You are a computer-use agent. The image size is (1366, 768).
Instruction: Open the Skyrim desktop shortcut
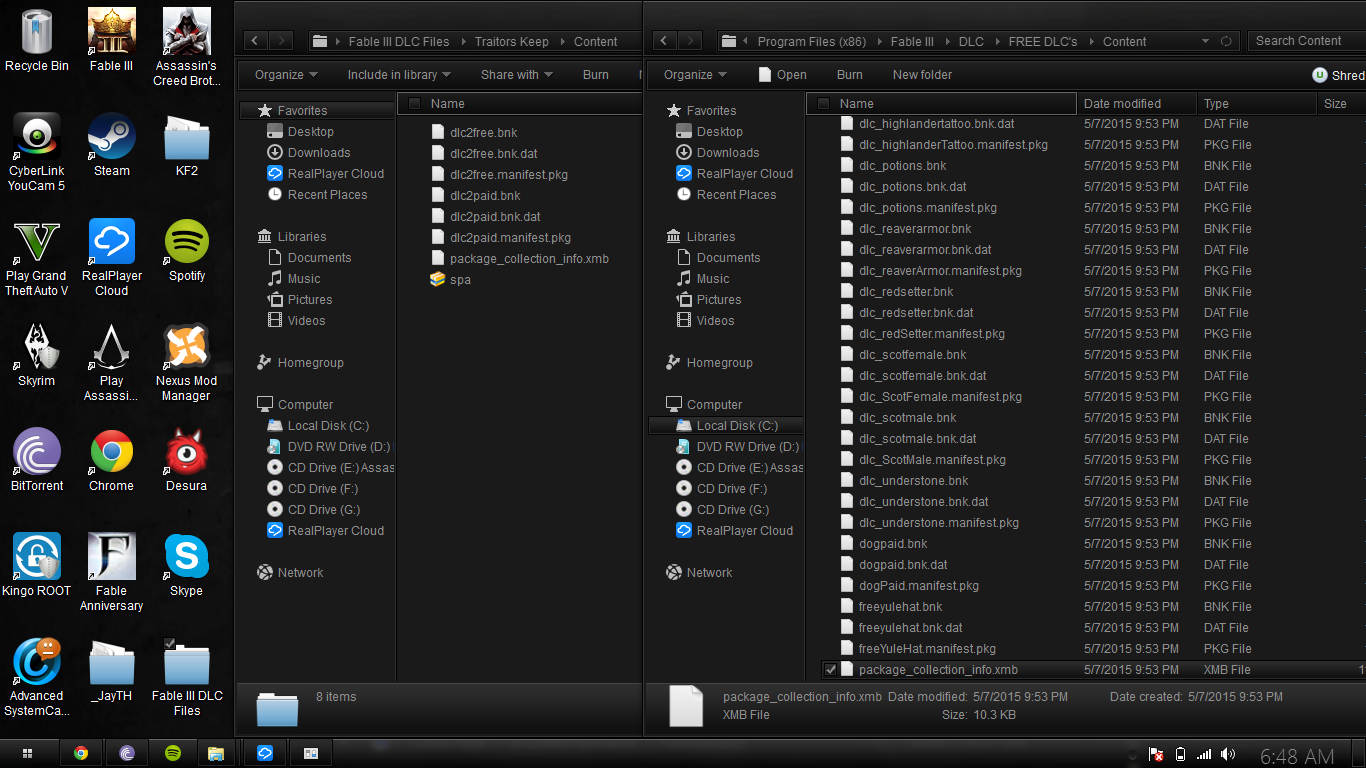coord(36,349)
